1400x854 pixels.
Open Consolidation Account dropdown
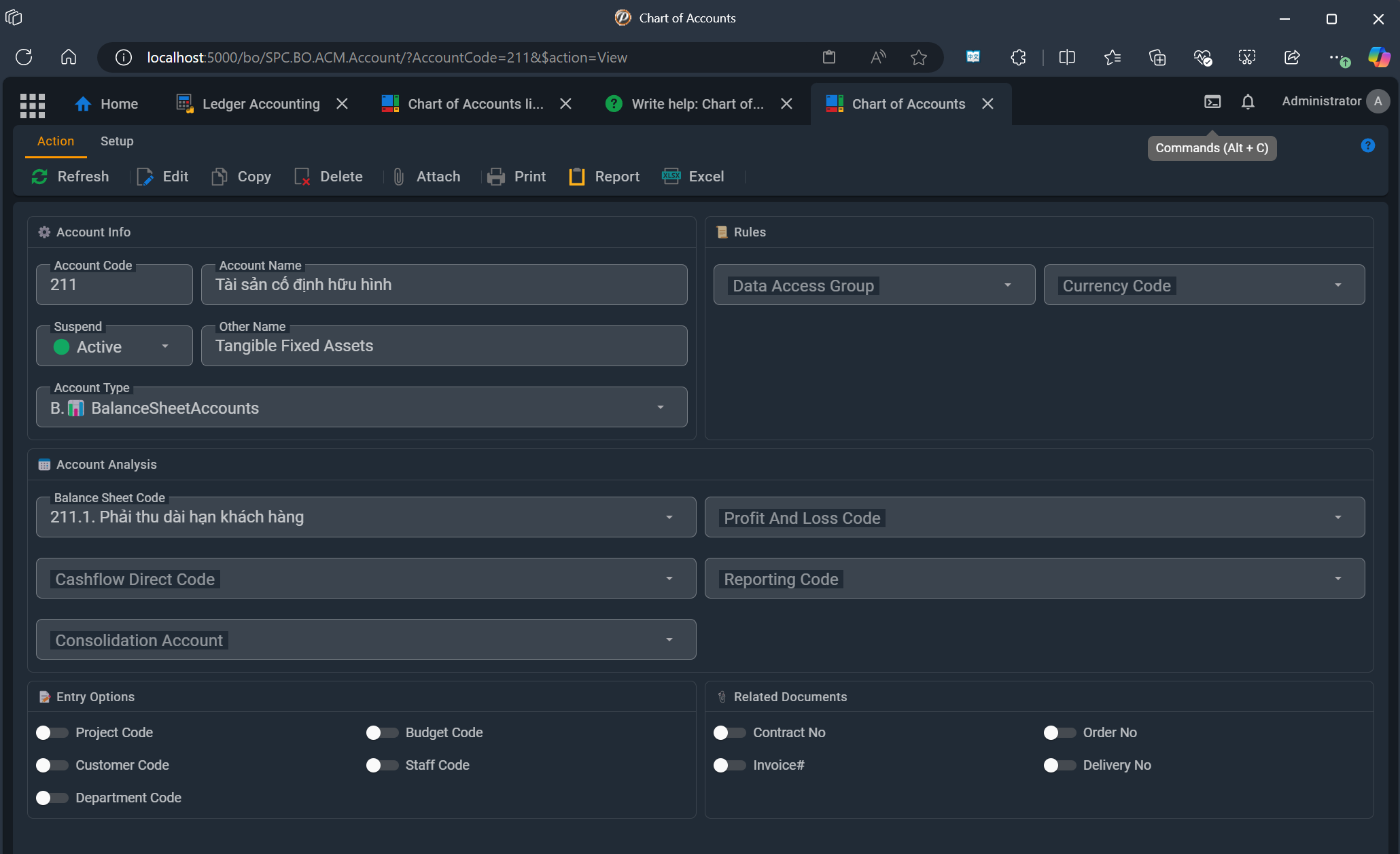click(366, 640)
